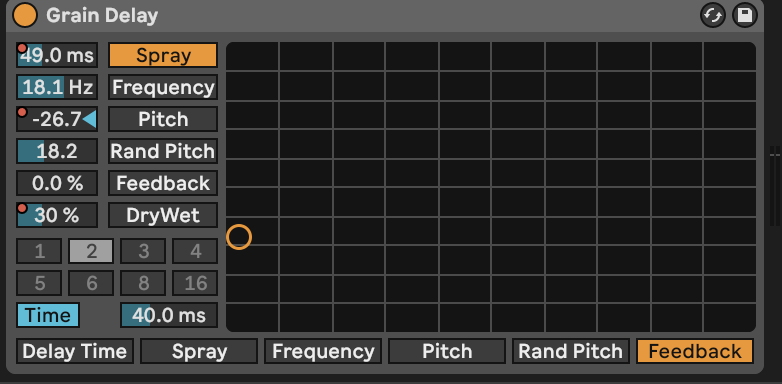Select beat division 2 button

[91, 251]
